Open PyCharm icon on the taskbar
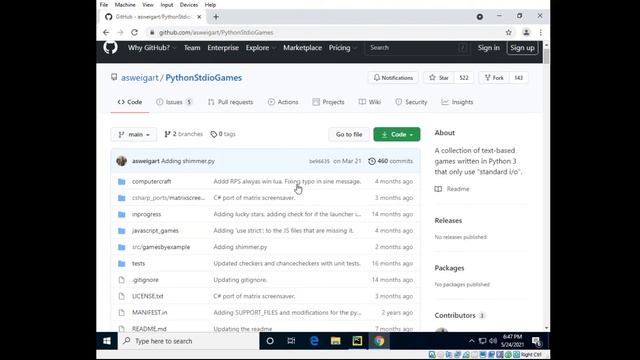This screenshot has height=360, width=640. 357,341
